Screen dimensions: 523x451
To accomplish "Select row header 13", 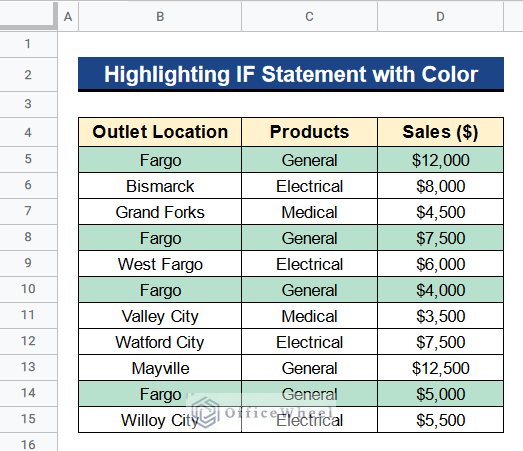I will click(x=28, y=367).
